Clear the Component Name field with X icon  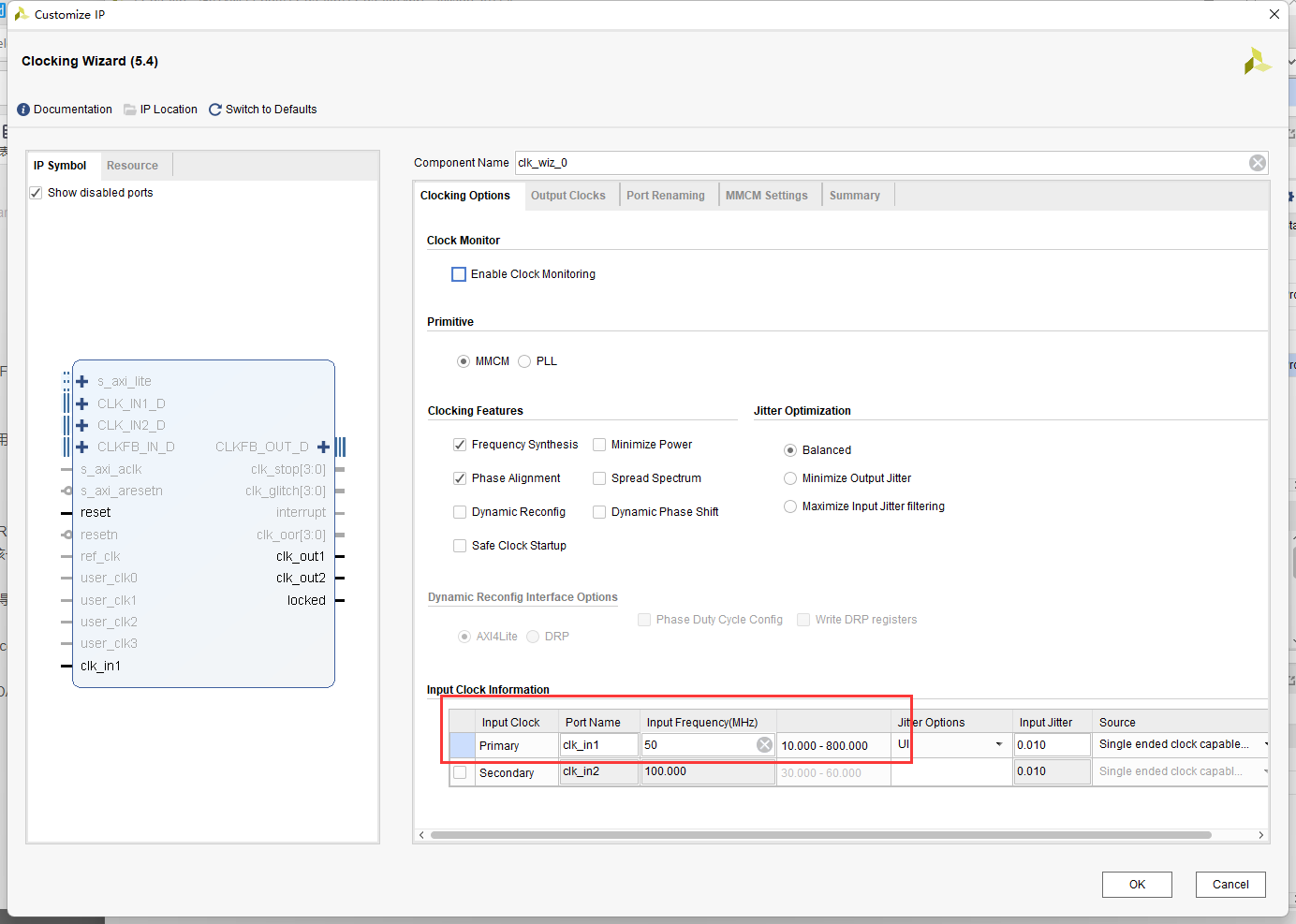[x=1258, y=163]
